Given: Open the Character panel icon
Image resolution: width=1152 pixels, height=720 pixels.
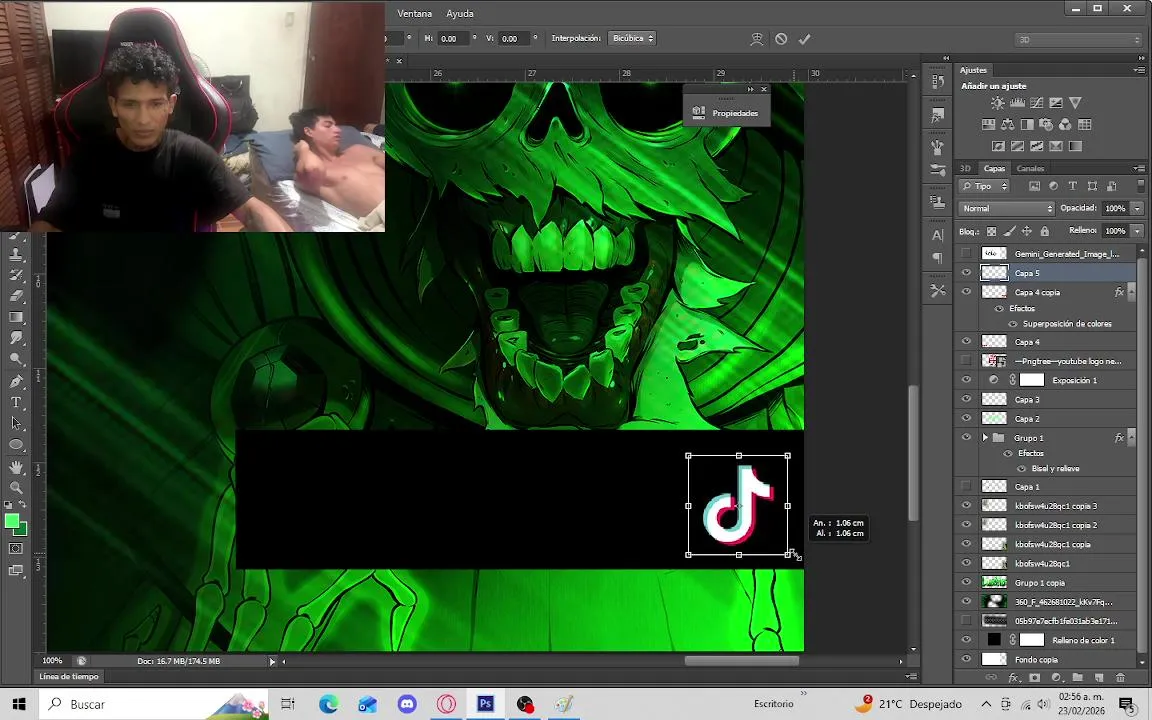Looking at the screenshot, I should pyautogui.click(x=937, y=236).
